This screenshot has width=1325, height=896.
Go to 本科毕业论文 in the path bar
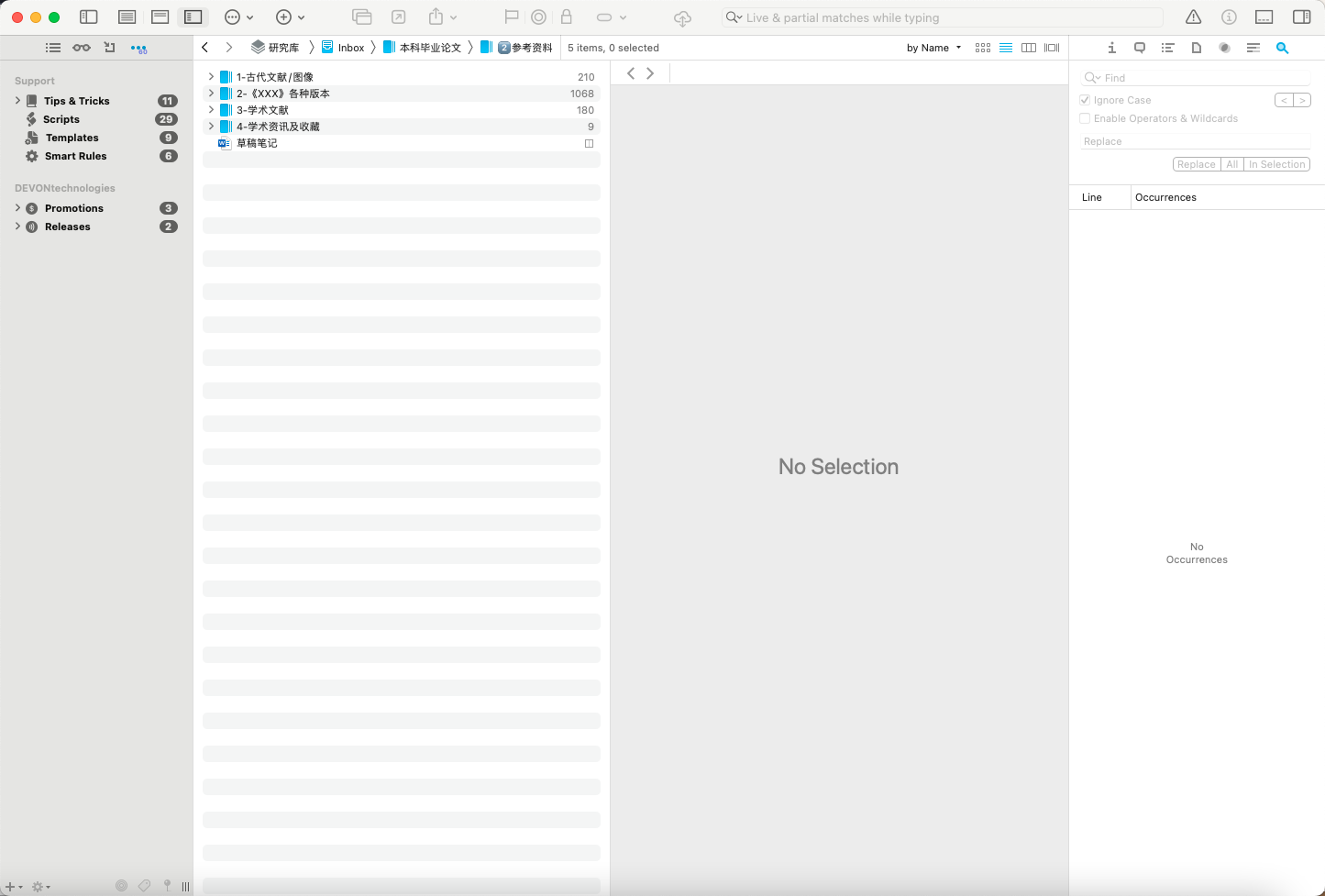pyautogui.click(x=429, y=48)
